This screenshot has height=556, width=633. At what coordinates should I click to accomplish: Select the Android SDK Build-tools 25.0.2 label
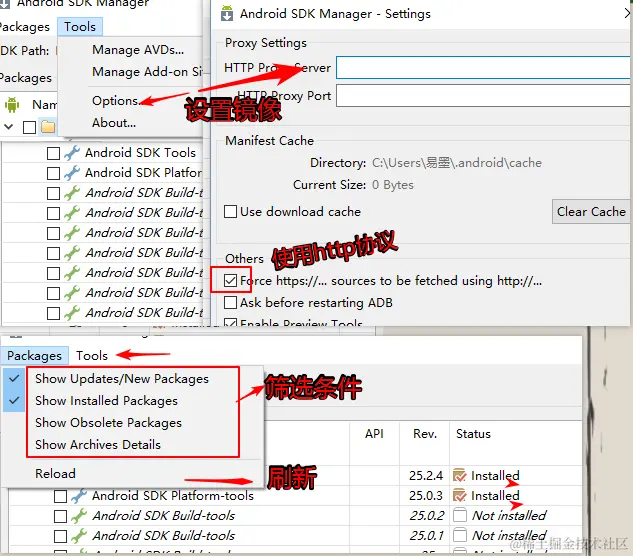(x=163, y=516)
